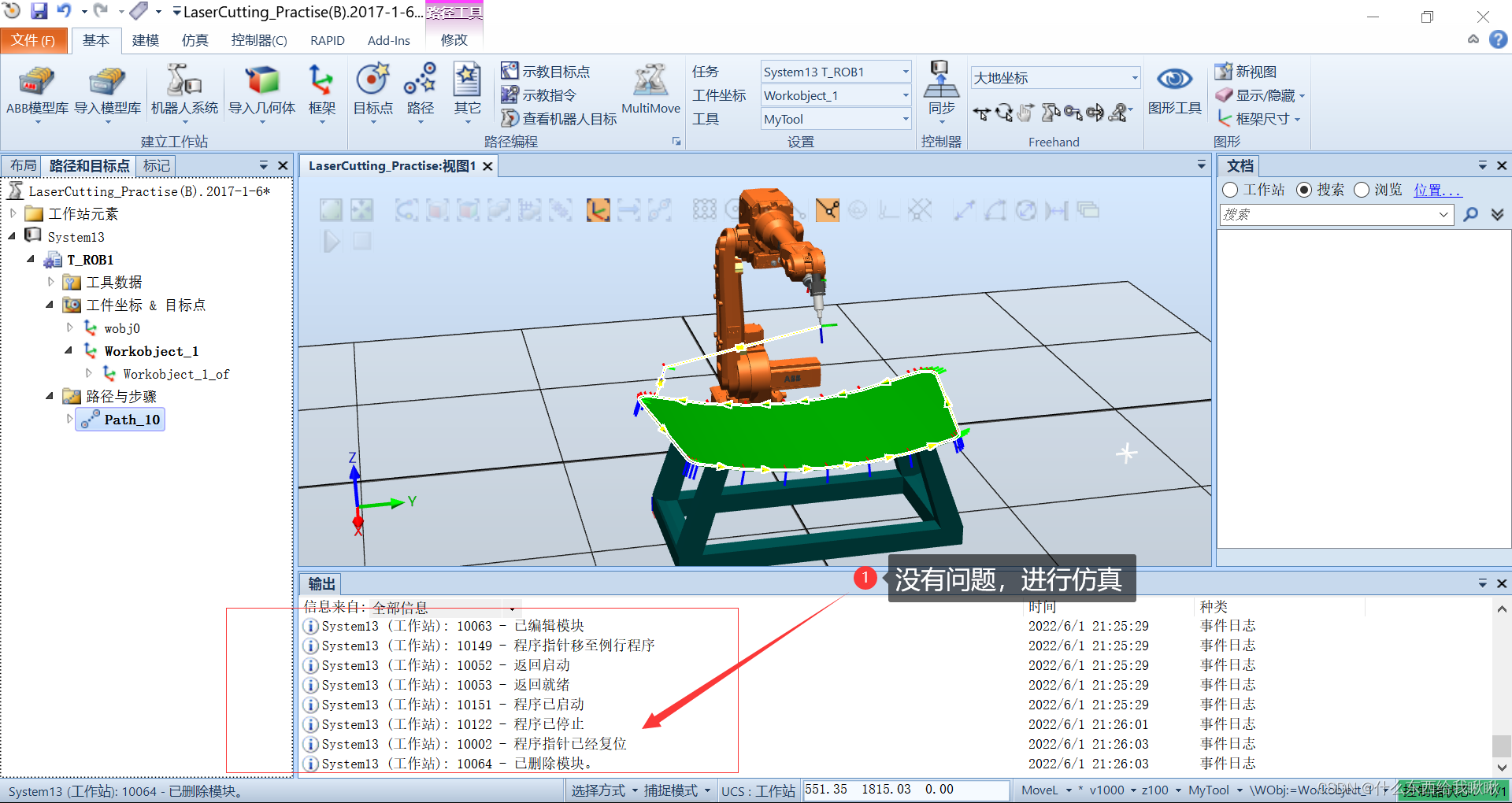Expand the 工作站元素 tree node

pyautogui.click(x=13, y=213)
